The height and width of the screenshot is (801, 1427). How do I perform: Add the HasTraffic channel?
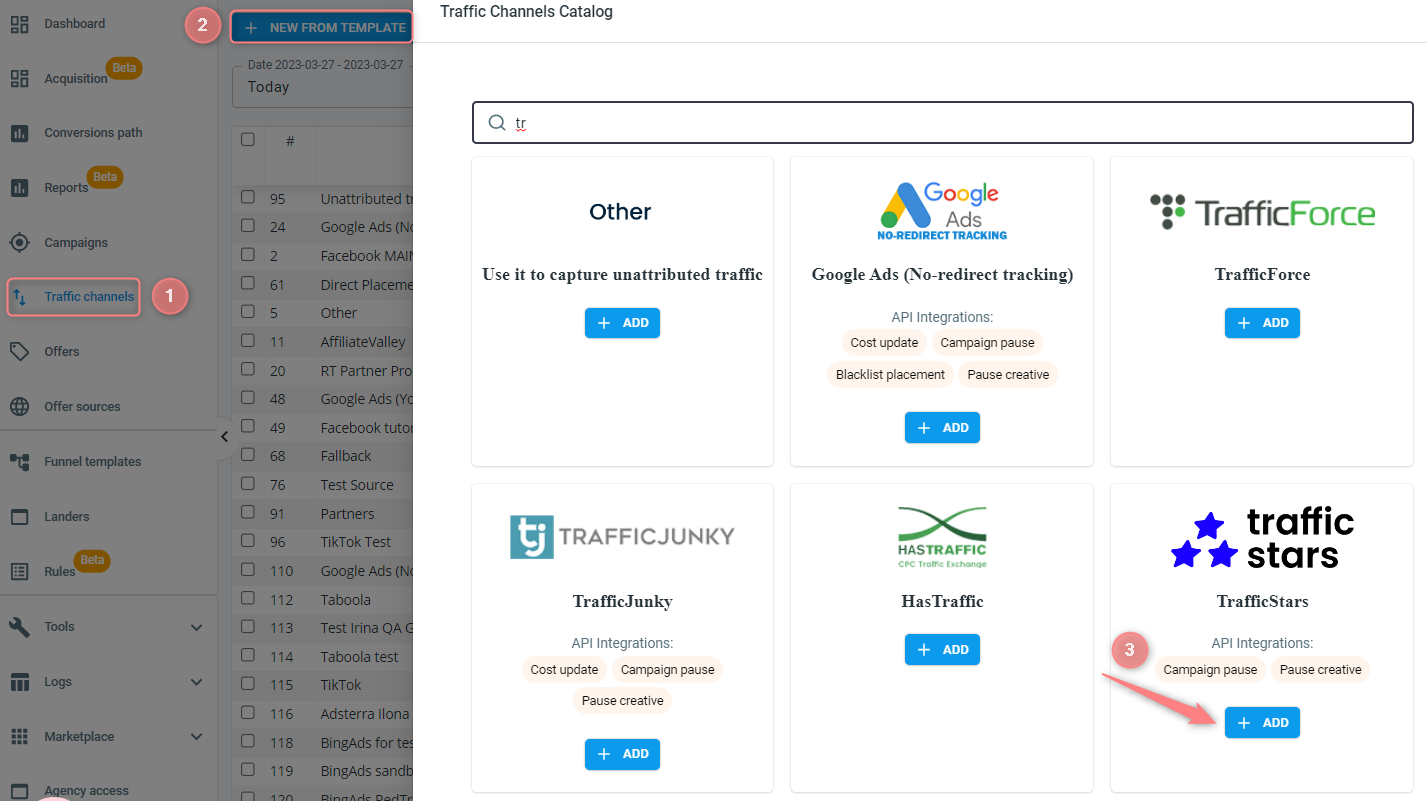coord(942,650)
